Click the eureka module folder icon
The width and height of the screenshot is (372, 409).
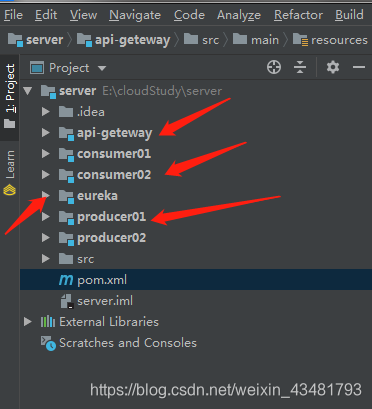click(x=66, y=196)
